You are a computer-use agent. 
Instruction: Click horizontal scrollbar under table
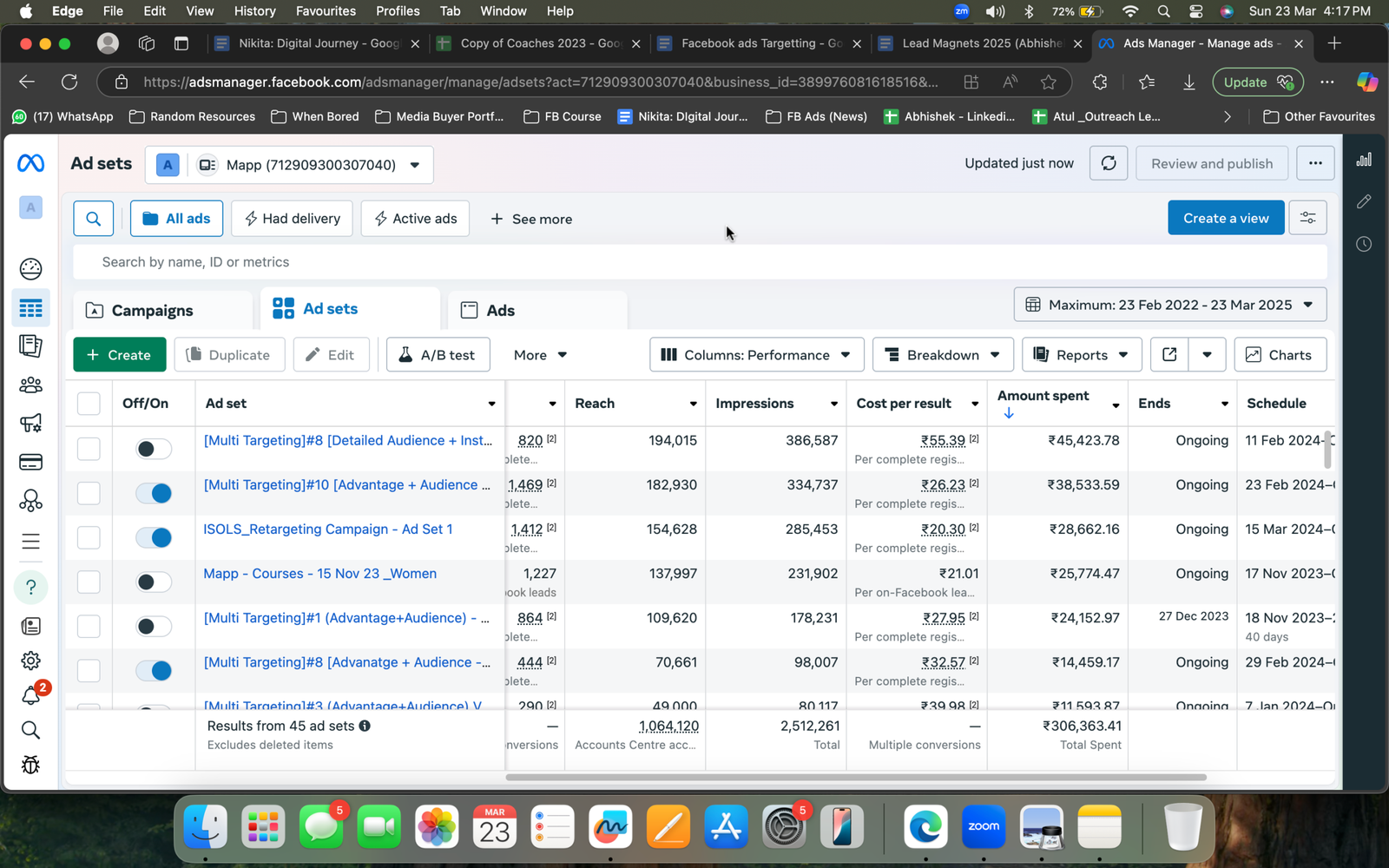tap(856, 777)
